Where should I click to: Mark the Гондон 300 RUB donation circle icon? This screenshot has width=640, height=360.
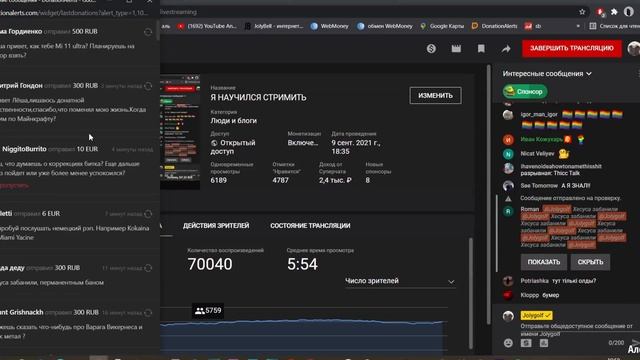[148, 86]
